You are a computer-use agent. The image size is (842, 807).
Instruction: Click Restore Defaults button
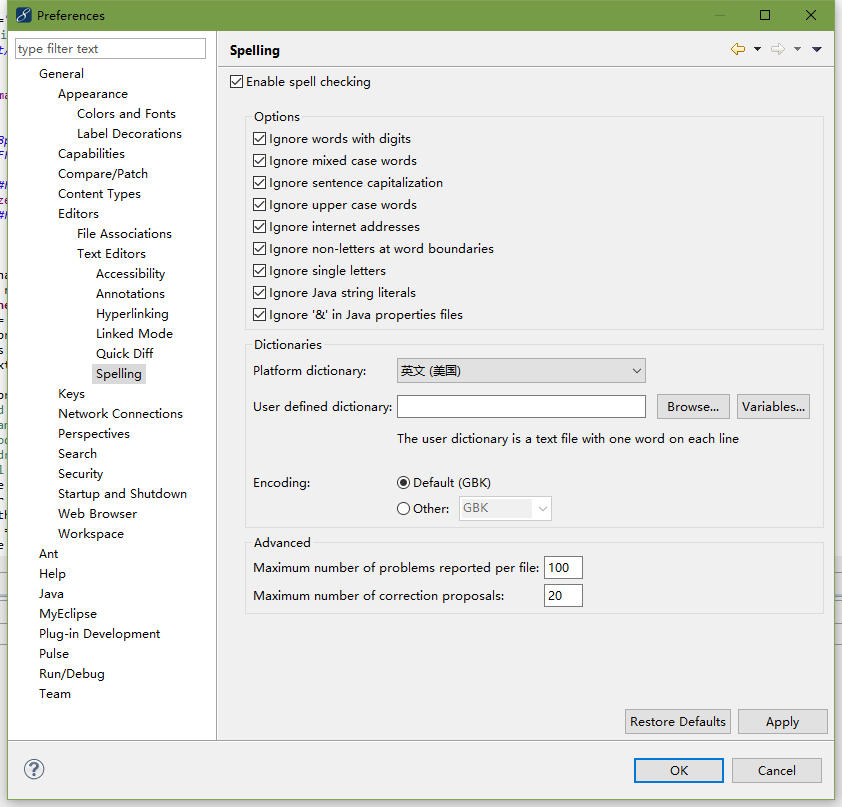click(678, 722)
